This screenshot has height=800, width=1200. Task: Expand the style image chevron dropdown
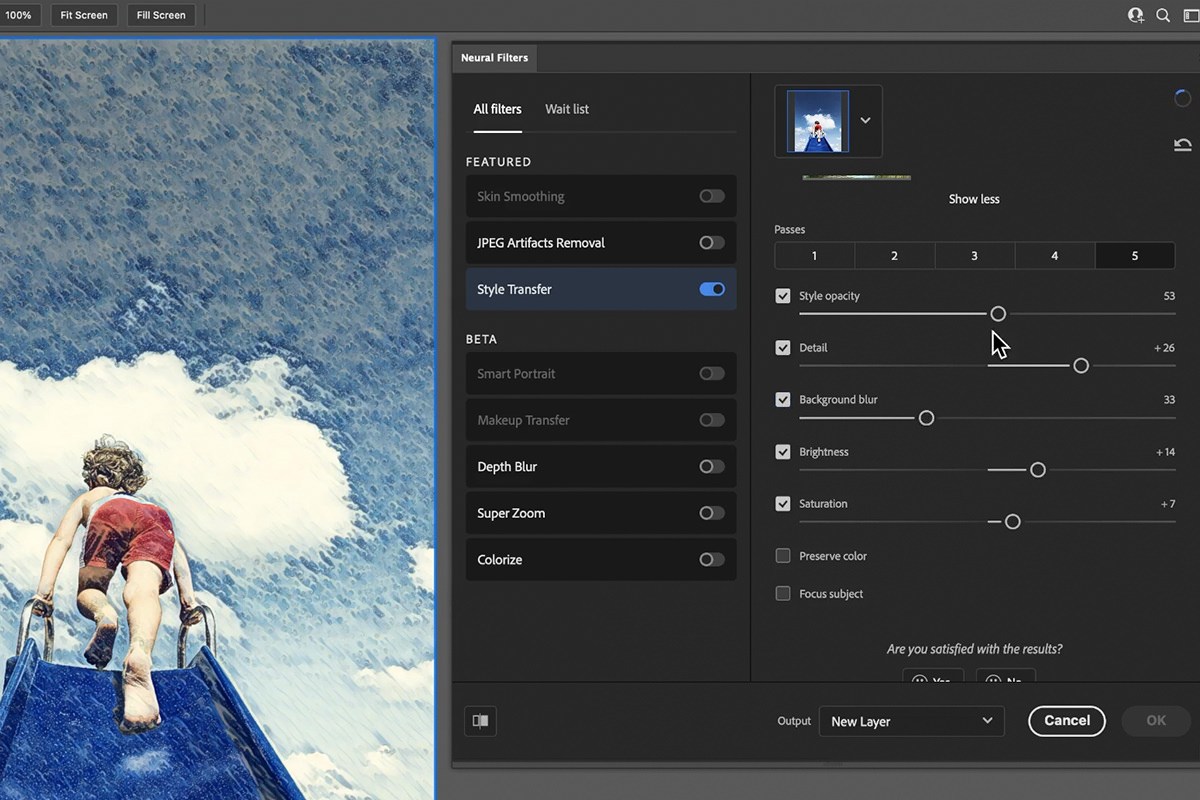pos(865,121)
